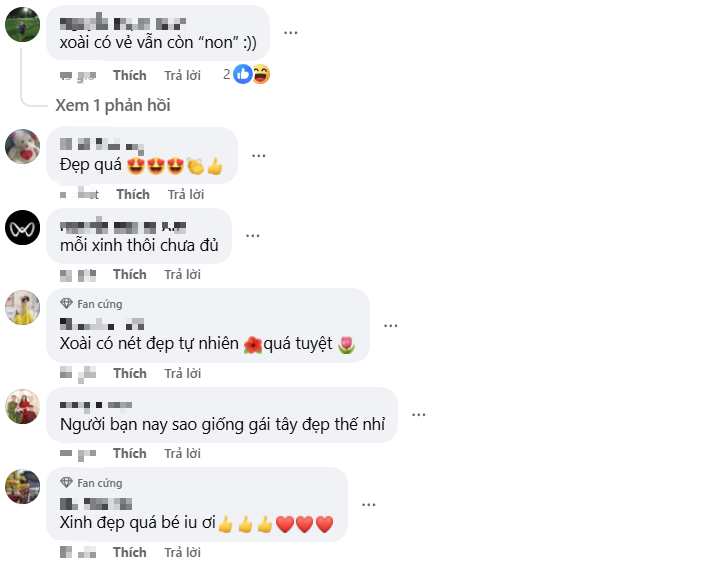Expand "Xem 1 phản hồi" replies
Viewport: 727px width, 564px height.
113,106
